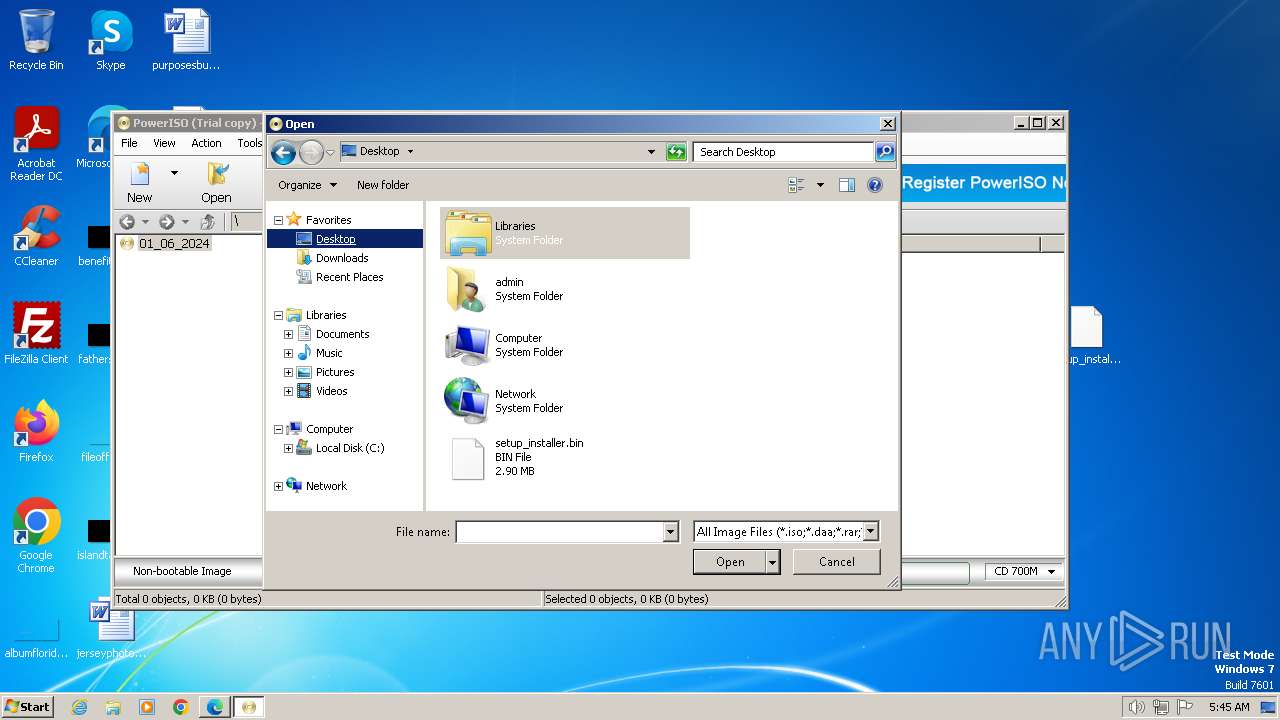The width and height of the screenshot is (1280, 720).
Task: Click Internet Explorer taskbar icon
Action: 79,707
